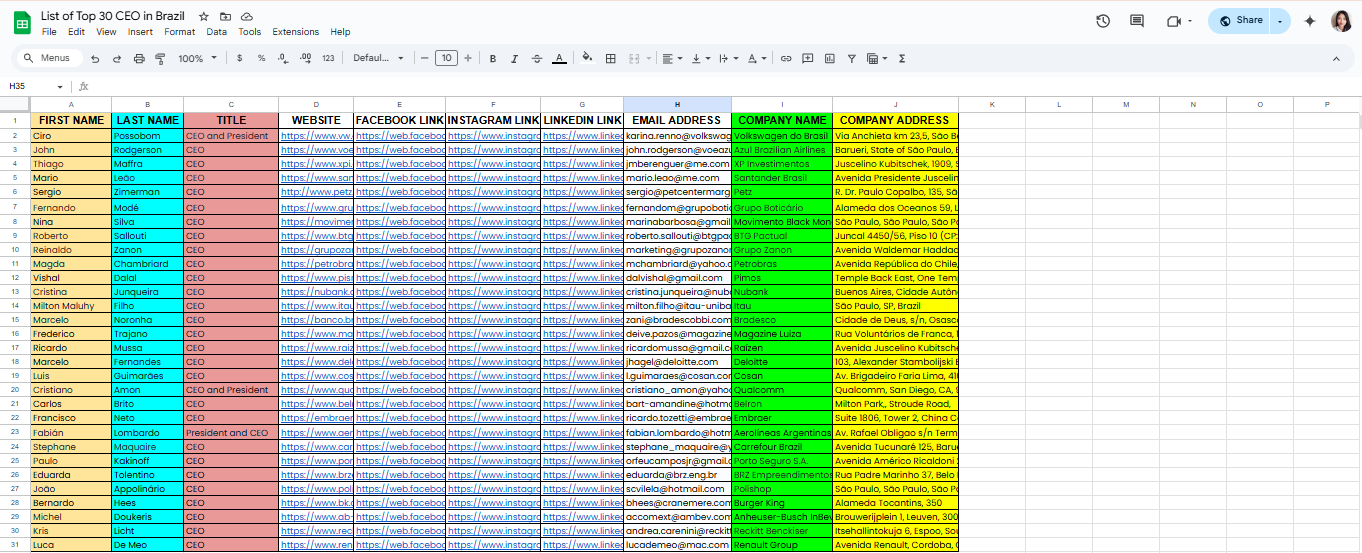
Task: Open the Gemini sparkle assistant
Action: pyautogui.click(x=1310, y=21)
